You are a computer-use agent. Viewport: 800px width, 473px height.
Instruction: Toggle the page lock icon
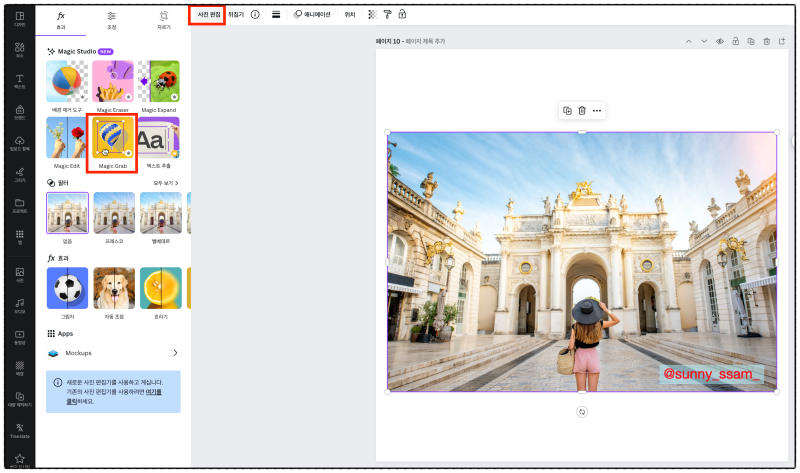[735, 41]
